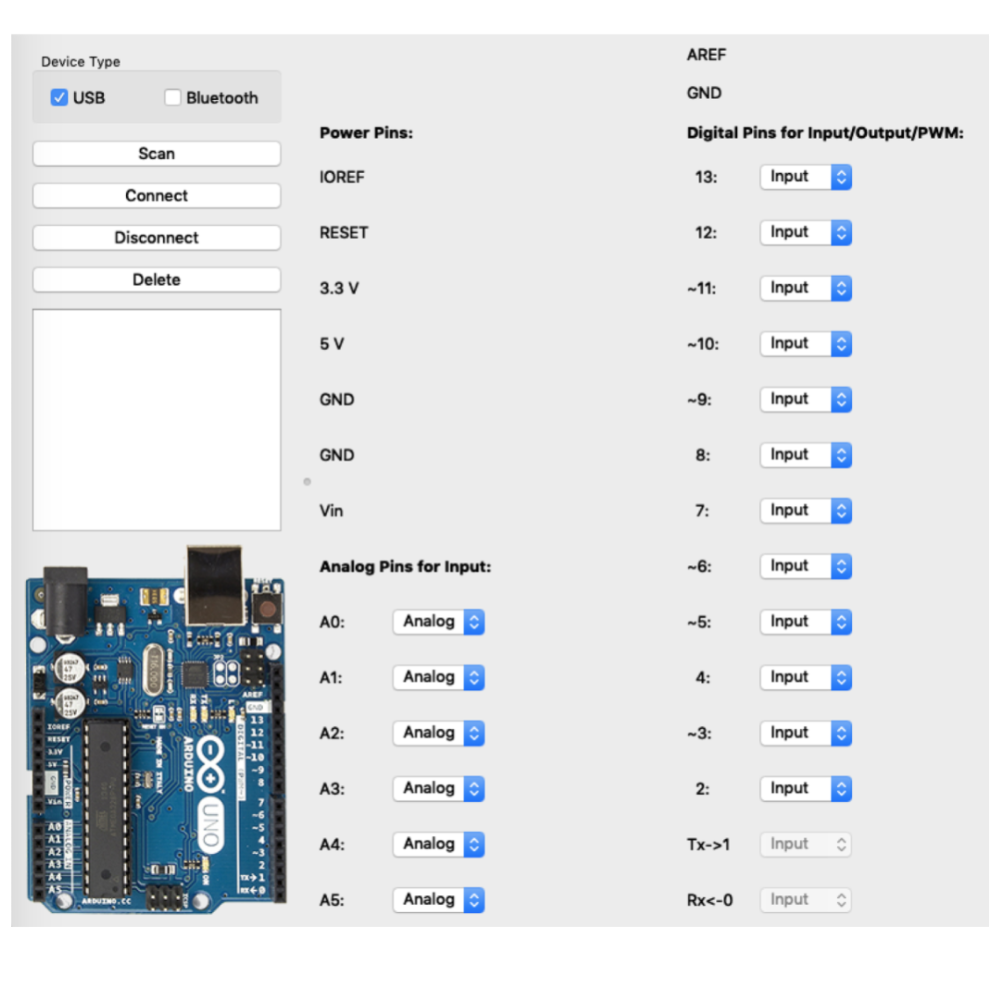Open PWM pin ~3 mode dropdown
The image size is (1004, 1004).
(806, 733)
